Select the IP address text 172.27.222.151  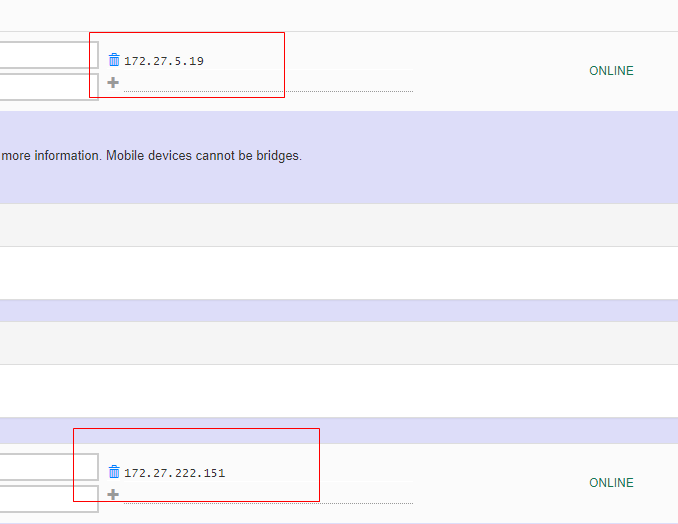point(175,473)
